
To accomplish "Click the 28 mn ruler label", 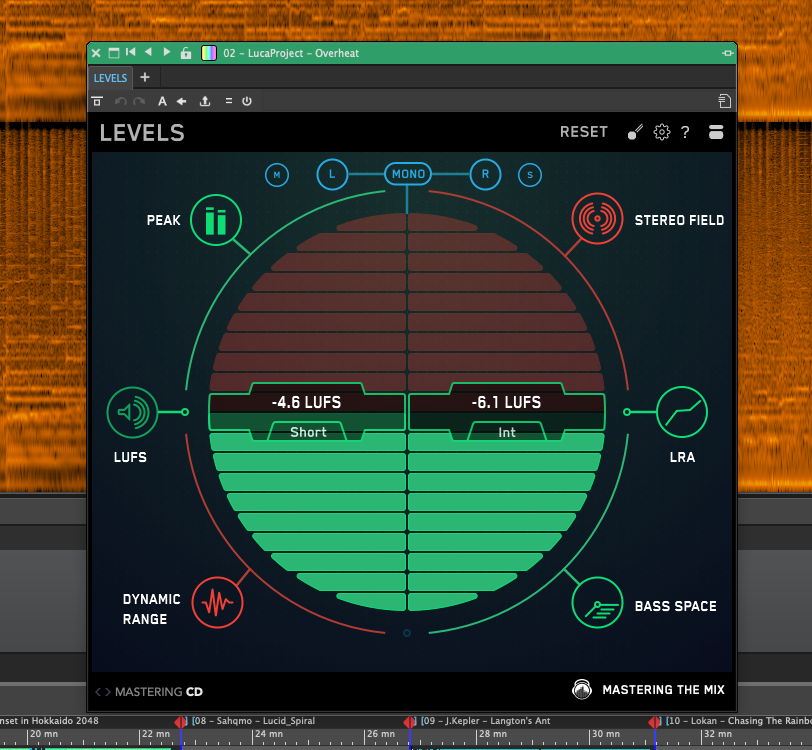I will (492, 734).
